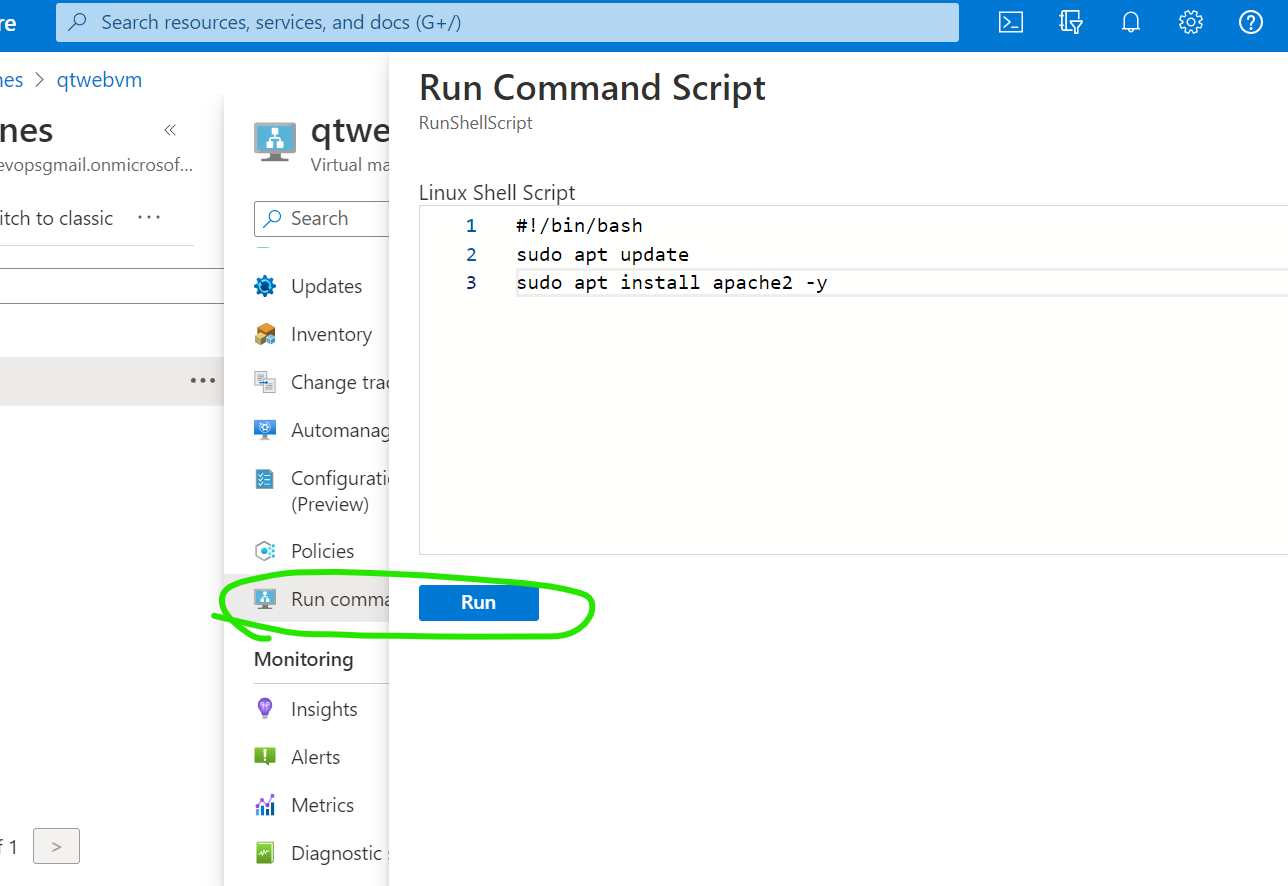This screenshot has height=886, width=1288.
Task: Click the Linux Shell Script label
Action: [x=497, y=192]
